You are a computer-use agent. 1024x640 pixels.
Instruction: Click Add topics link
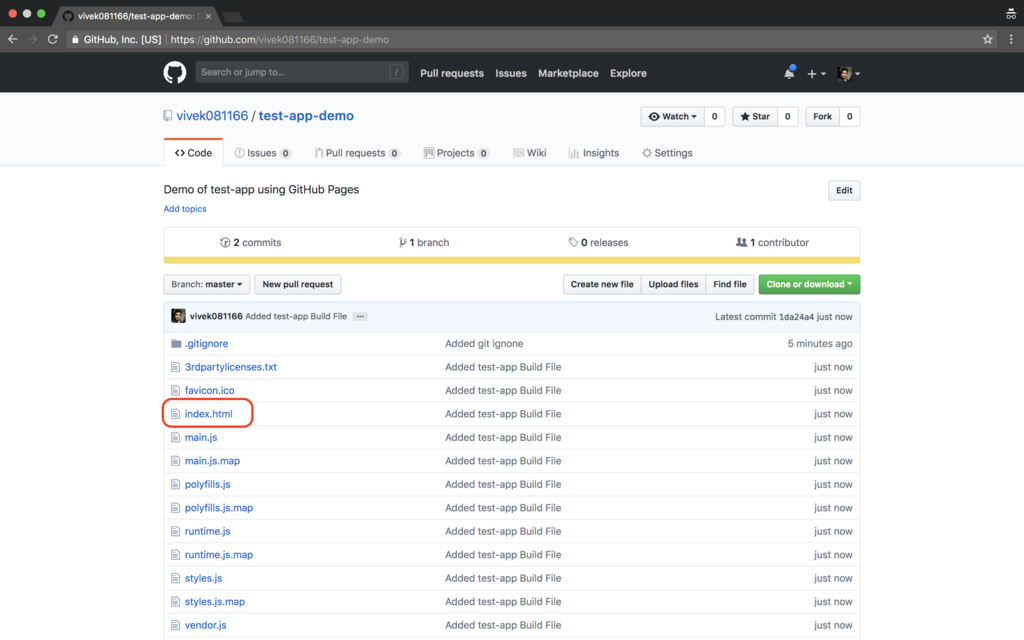pos(185,209)
